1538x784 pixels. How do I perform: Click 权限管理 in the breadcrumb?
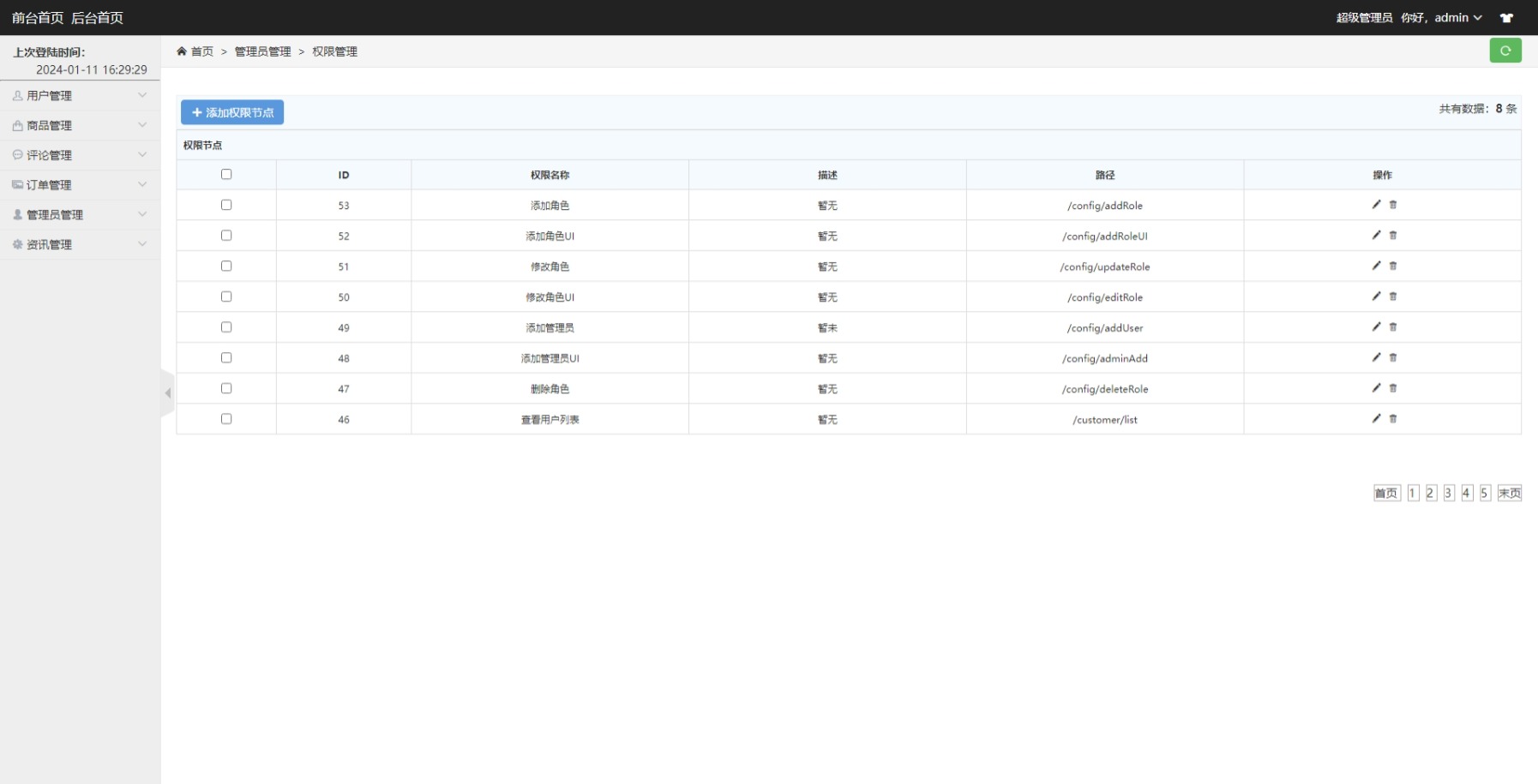click(334, 51)
